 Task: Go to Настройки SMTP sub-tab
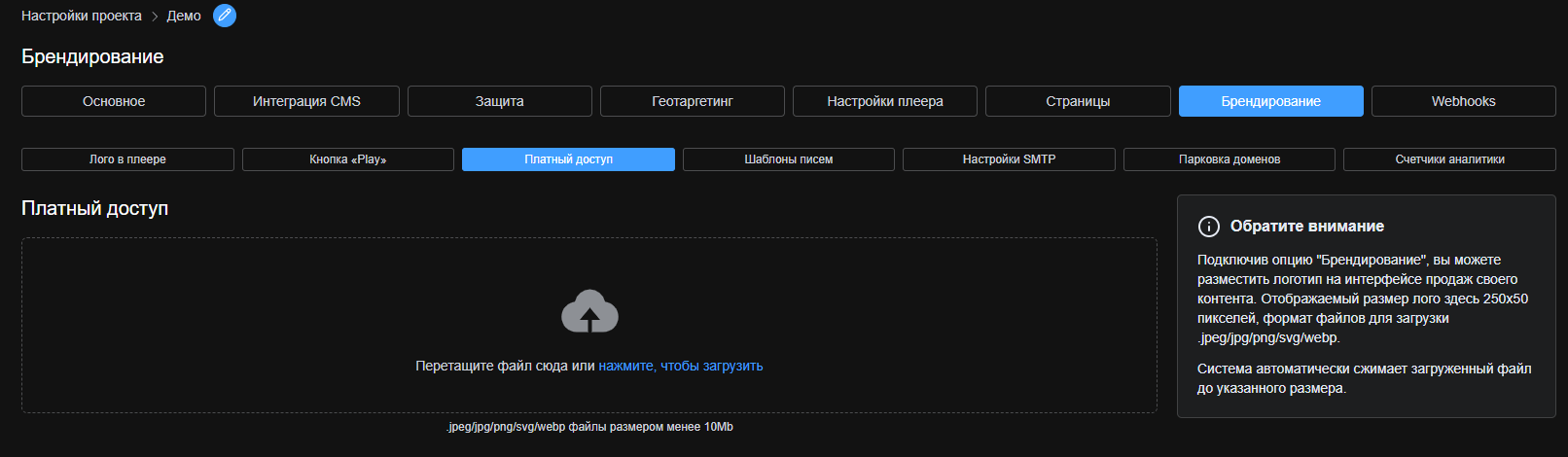click(1009, 159)
